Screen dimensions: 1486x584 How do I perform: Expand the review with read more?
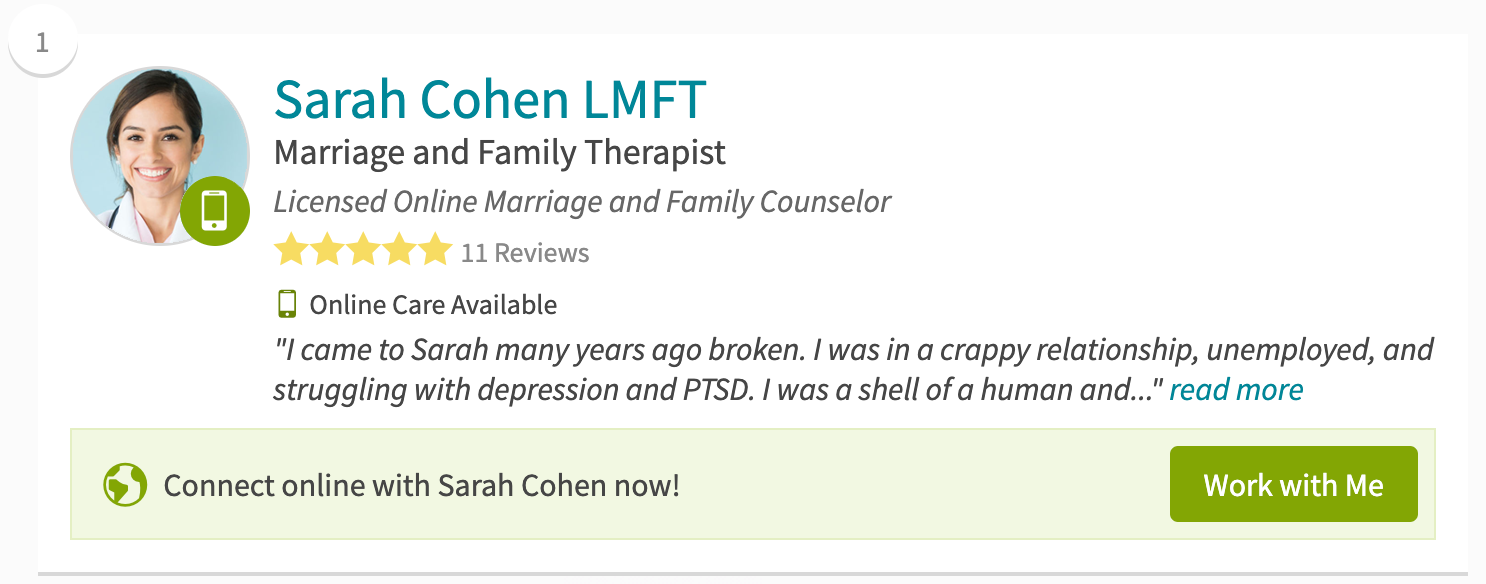pos(1236,389)
